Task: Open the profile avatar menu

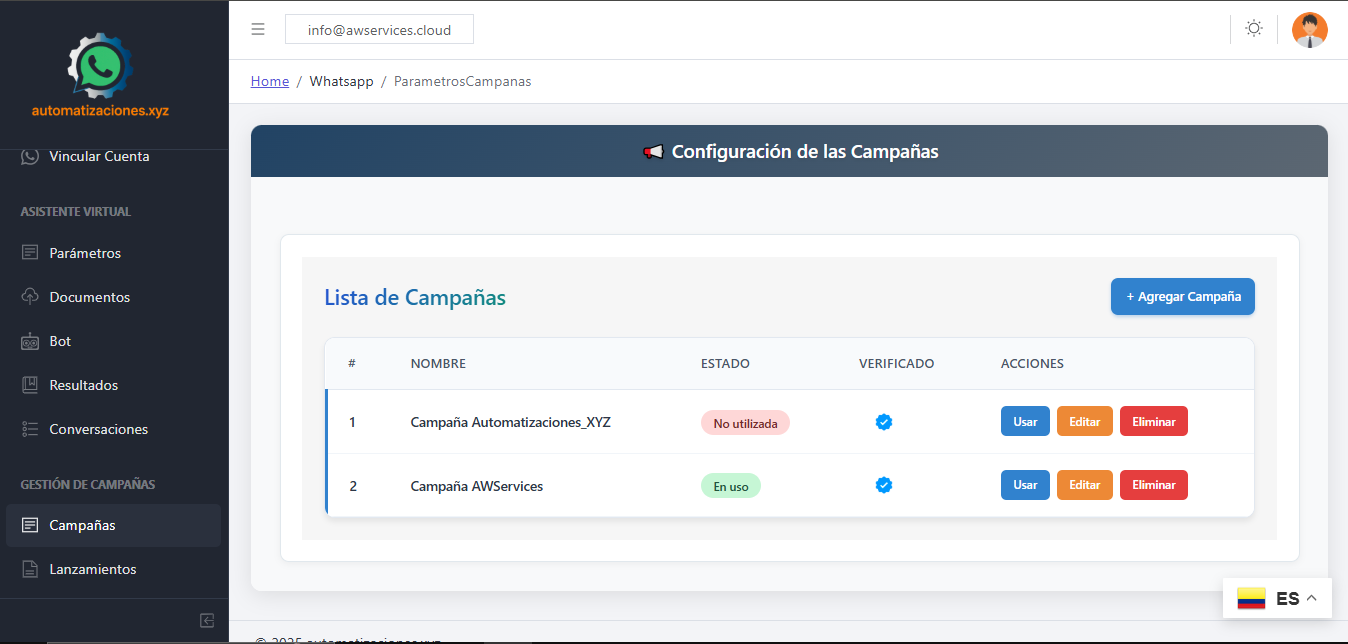Action: [1309, 29]
